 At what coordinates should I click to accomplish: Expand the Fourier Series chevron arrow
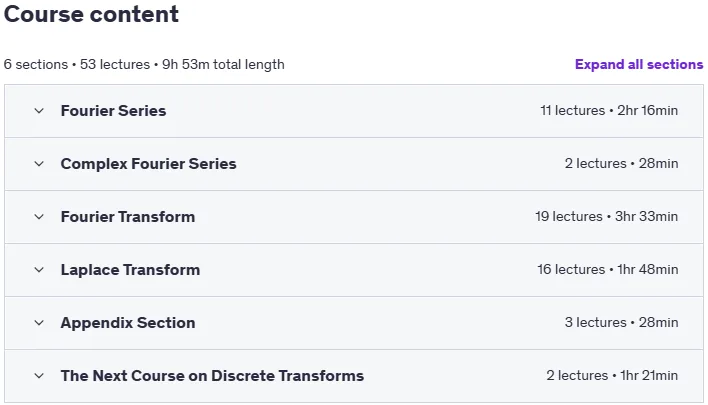click(x=39, y=111)
